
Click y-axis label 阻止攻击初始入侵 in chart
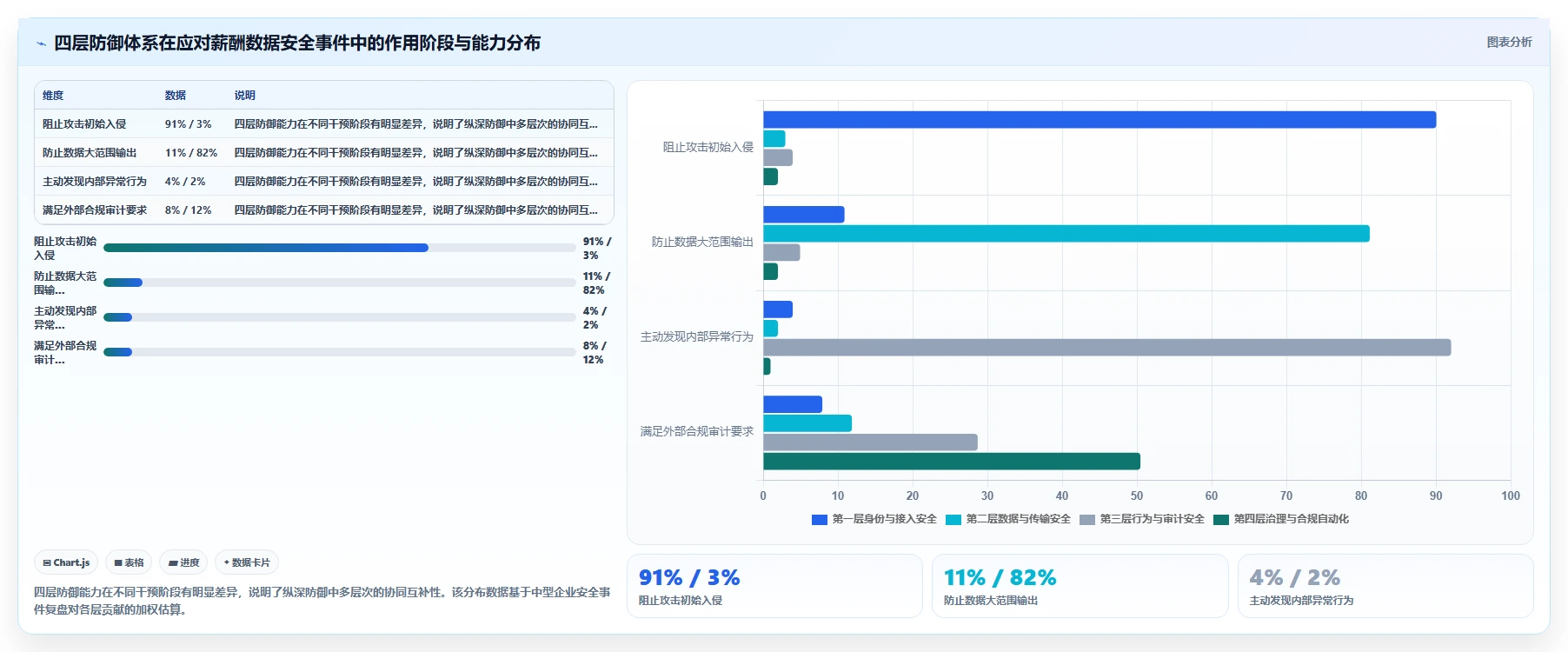[708, 148]
